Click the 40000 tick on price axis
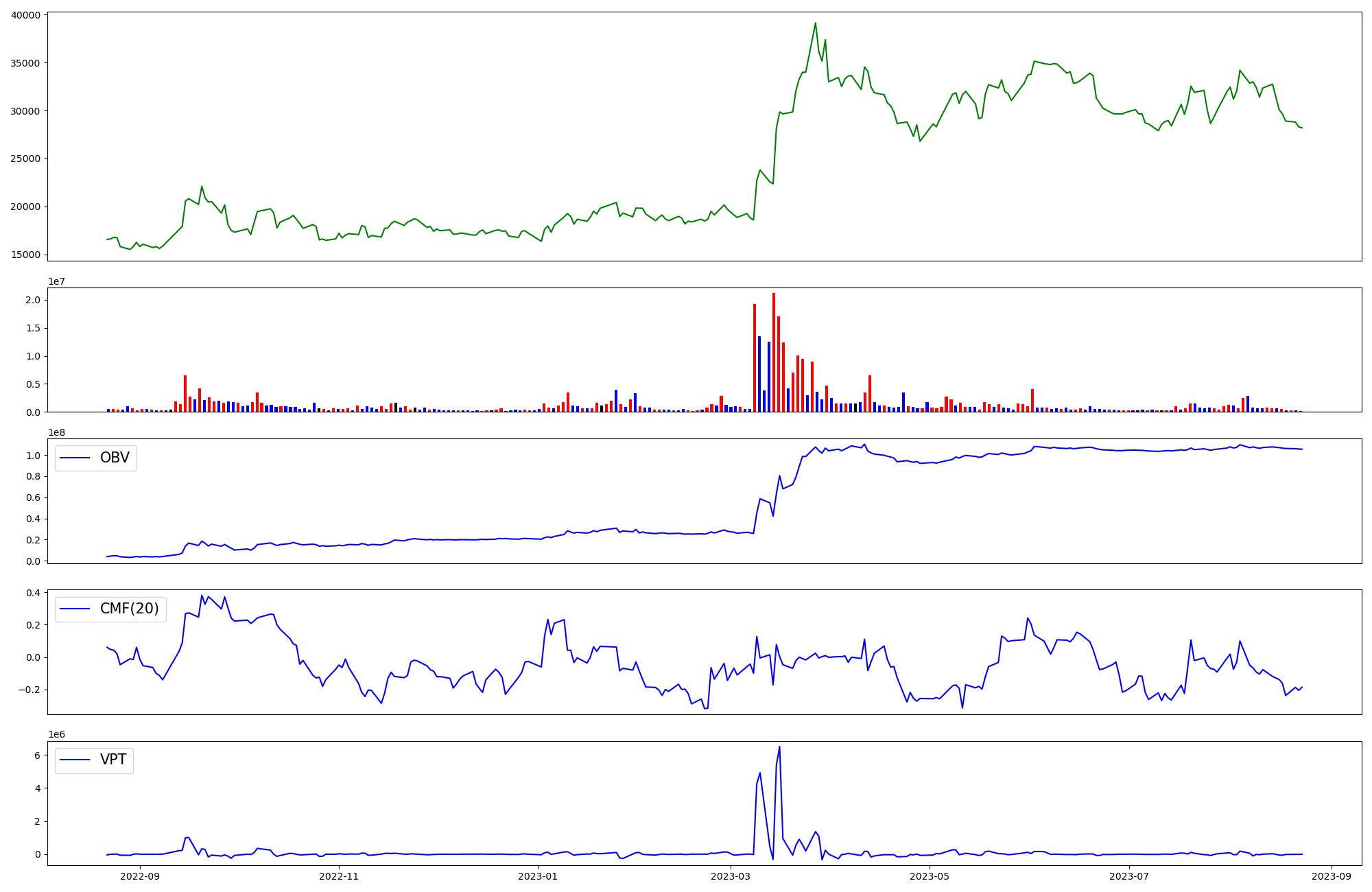Screen dimensions: 1372x892 pos(25,15)
